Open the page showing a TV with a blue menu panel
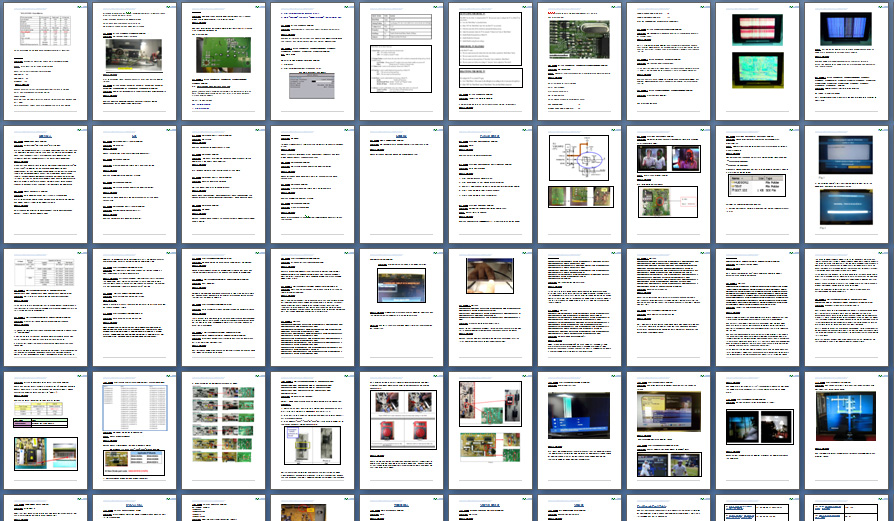The image size is (894, 521). (579, 431)
